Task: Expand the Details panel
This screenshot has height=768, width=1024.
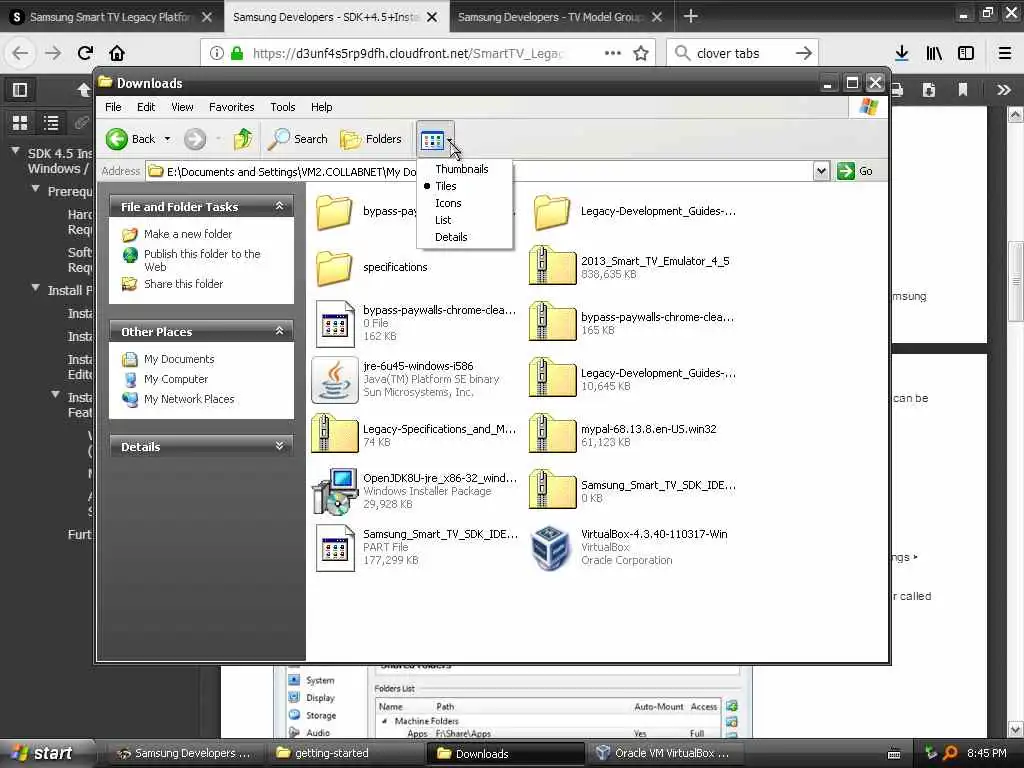Action: point(280,446)
